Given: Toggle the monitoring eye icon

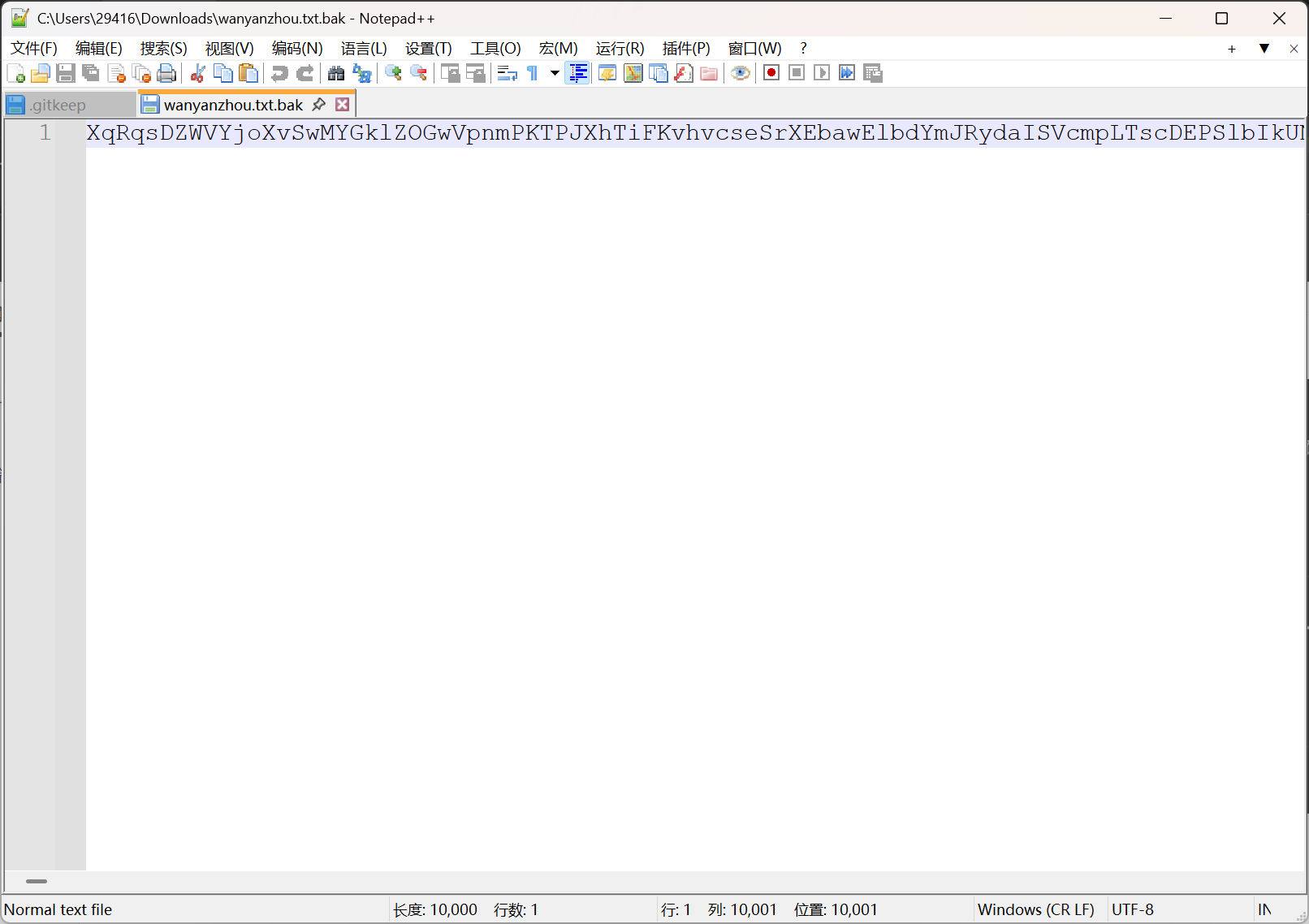Looking at the screenshot, I should 740,74.
